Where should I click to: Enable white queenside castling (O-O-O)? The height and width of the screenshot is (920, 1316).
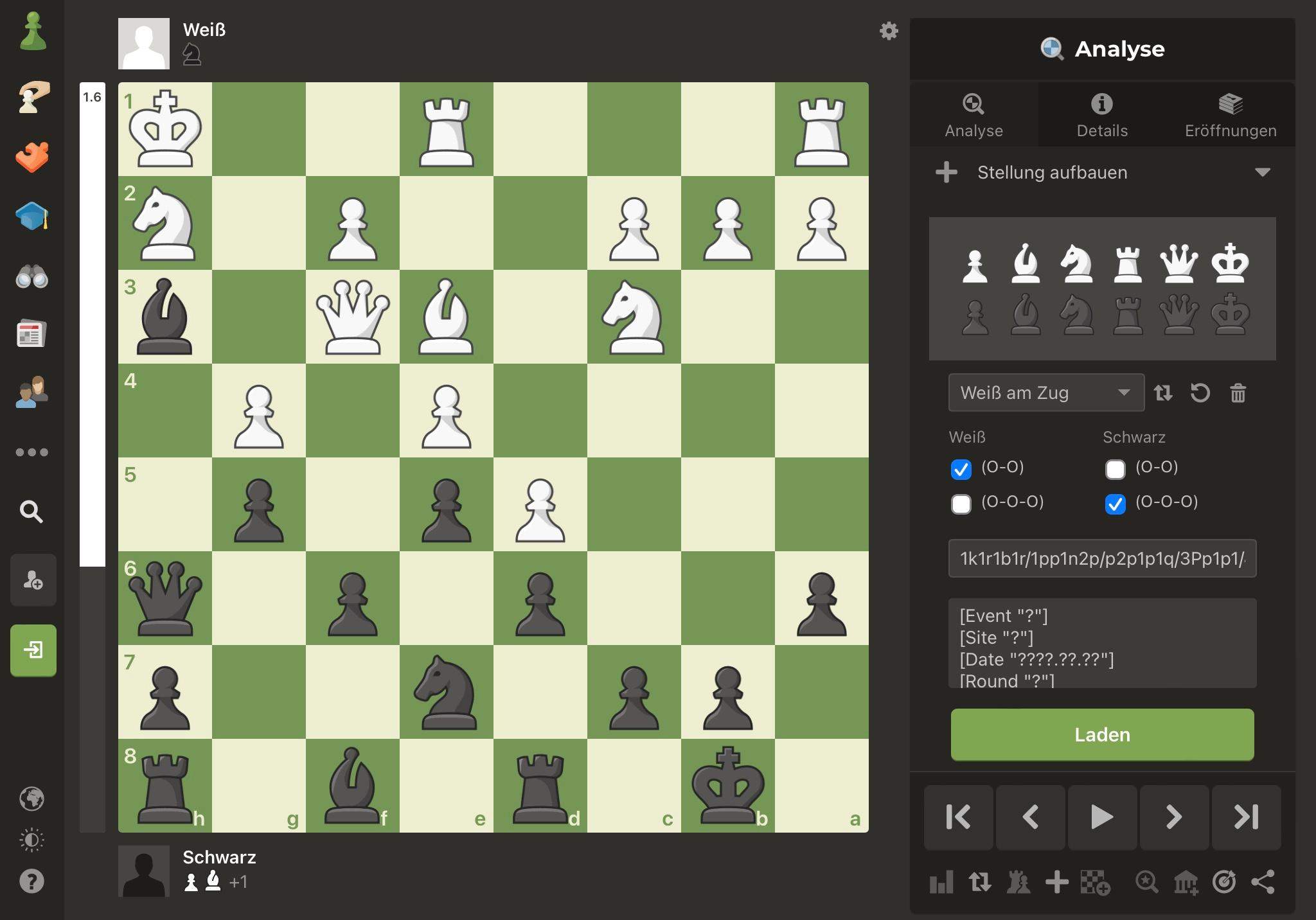tap(961, 504)
